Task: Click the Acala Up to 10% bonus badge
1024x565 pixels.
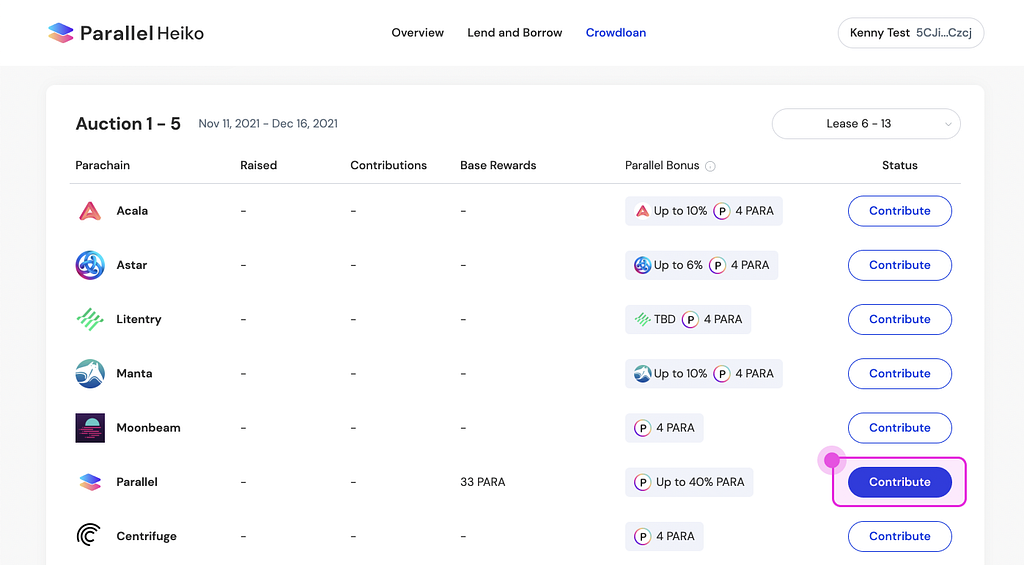Action: pyautogui.click(x=670, y=211)
